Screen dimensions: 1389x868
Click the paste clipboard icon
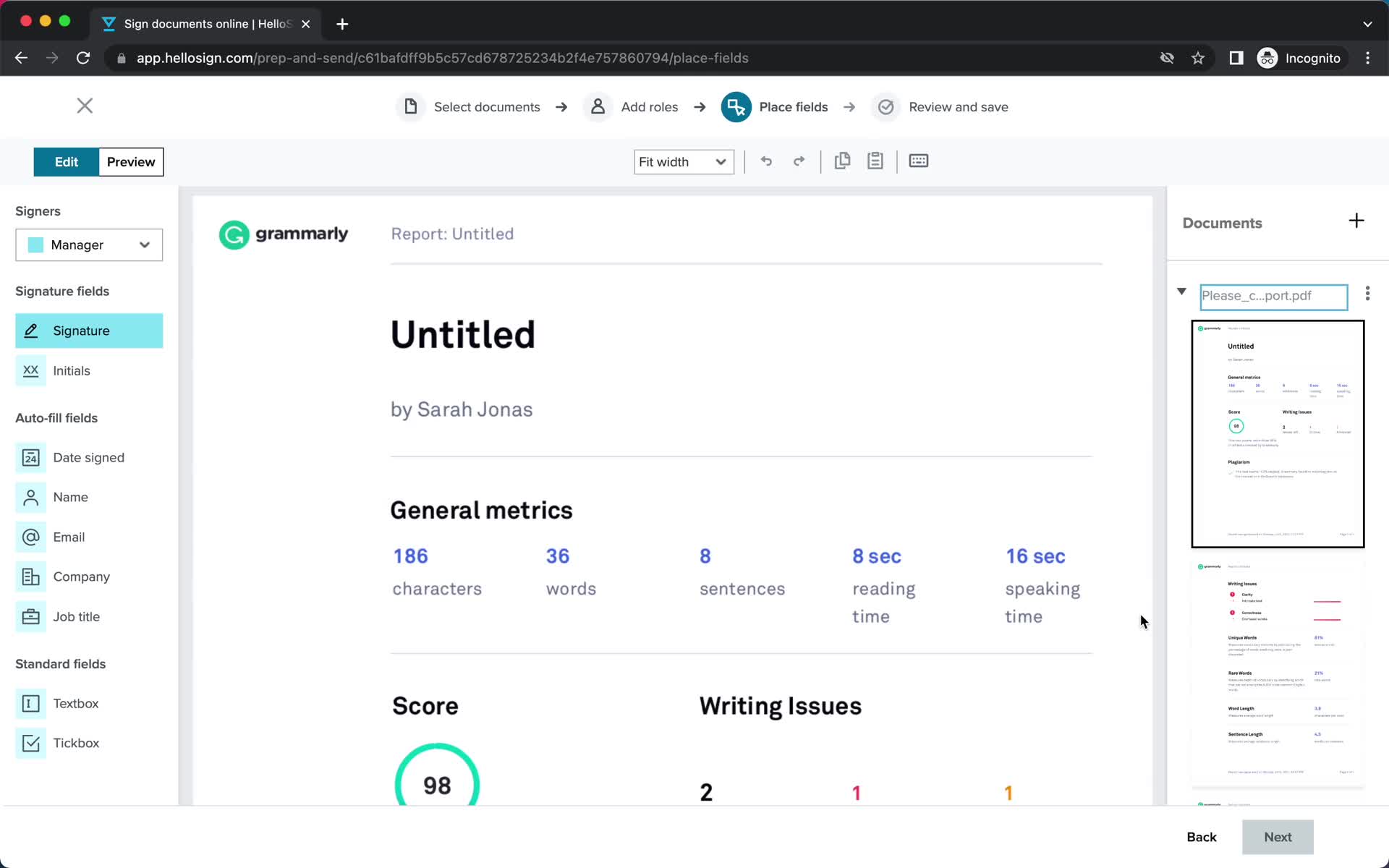pos(875,161)
